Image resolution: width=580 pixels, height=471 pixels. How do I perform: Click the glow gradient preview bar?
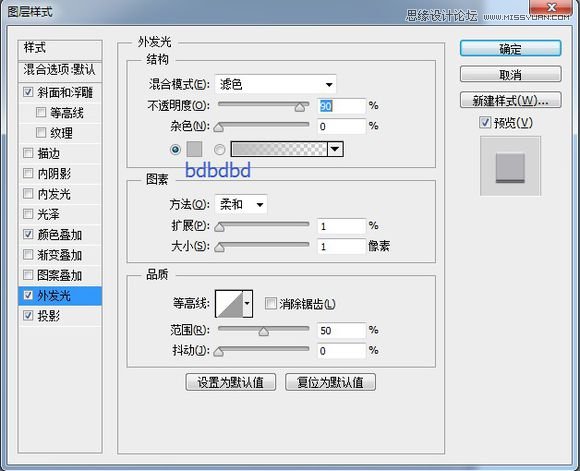click(279, 149)
